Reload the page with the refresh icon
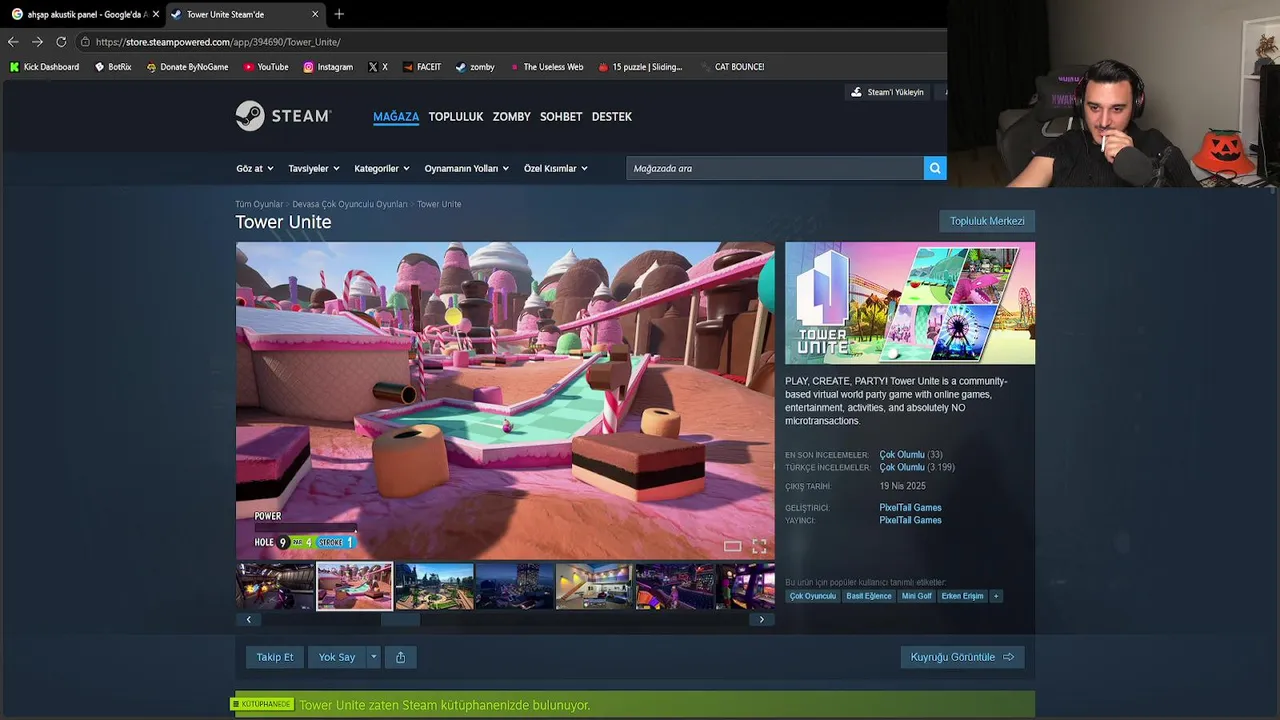This screenshot has height=720, width=1280. pyautogui.click(x=61, y=42)
